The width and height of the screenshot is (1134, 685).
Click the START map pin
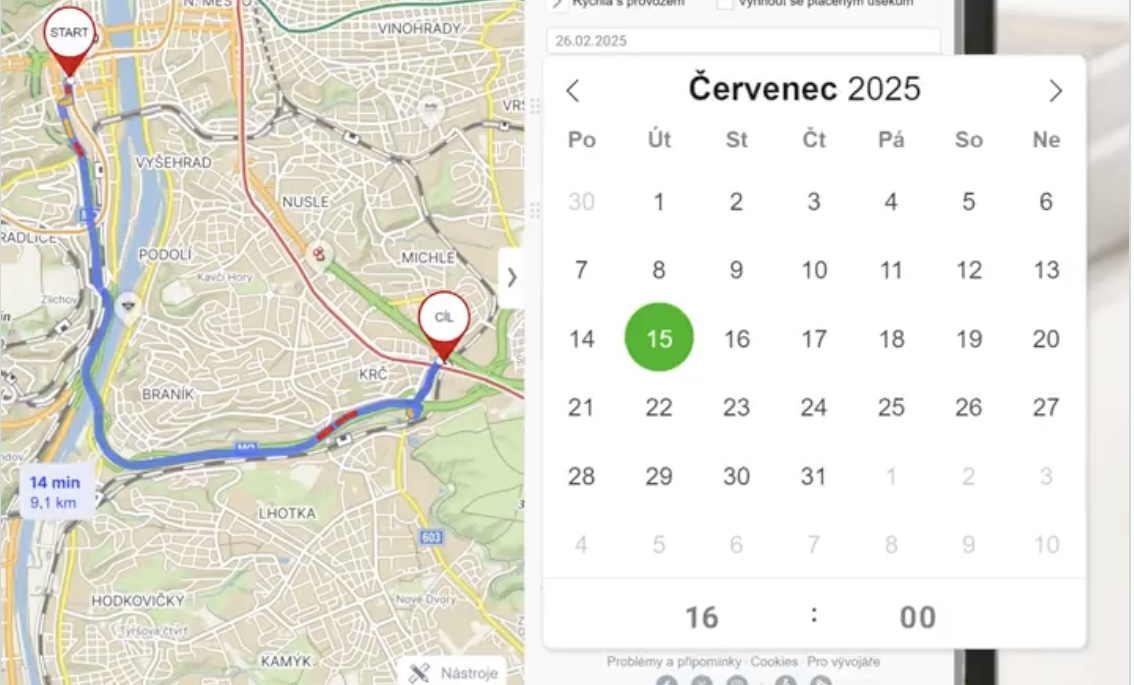(x=69, y=42)
